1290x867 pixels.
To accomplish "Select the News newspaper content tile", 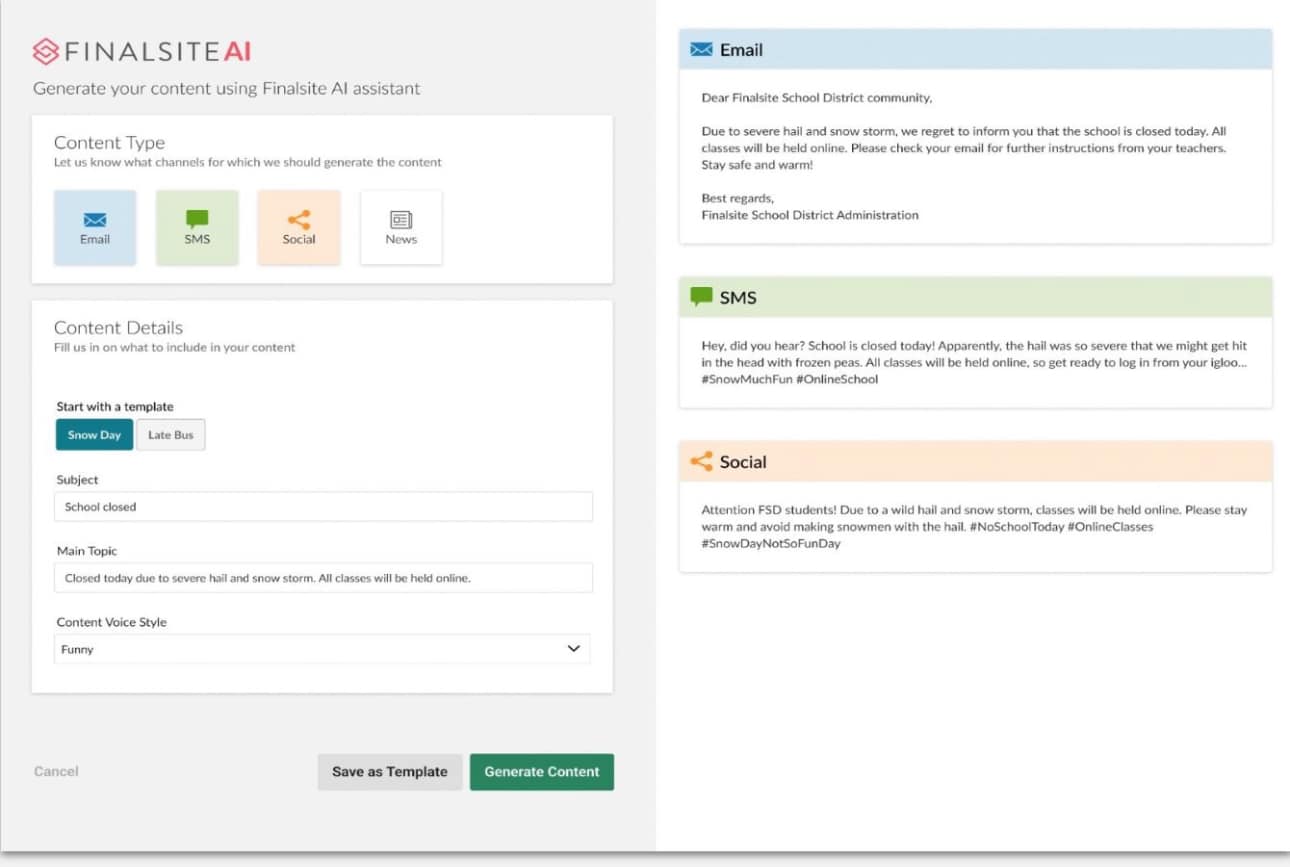I will 401,228.
